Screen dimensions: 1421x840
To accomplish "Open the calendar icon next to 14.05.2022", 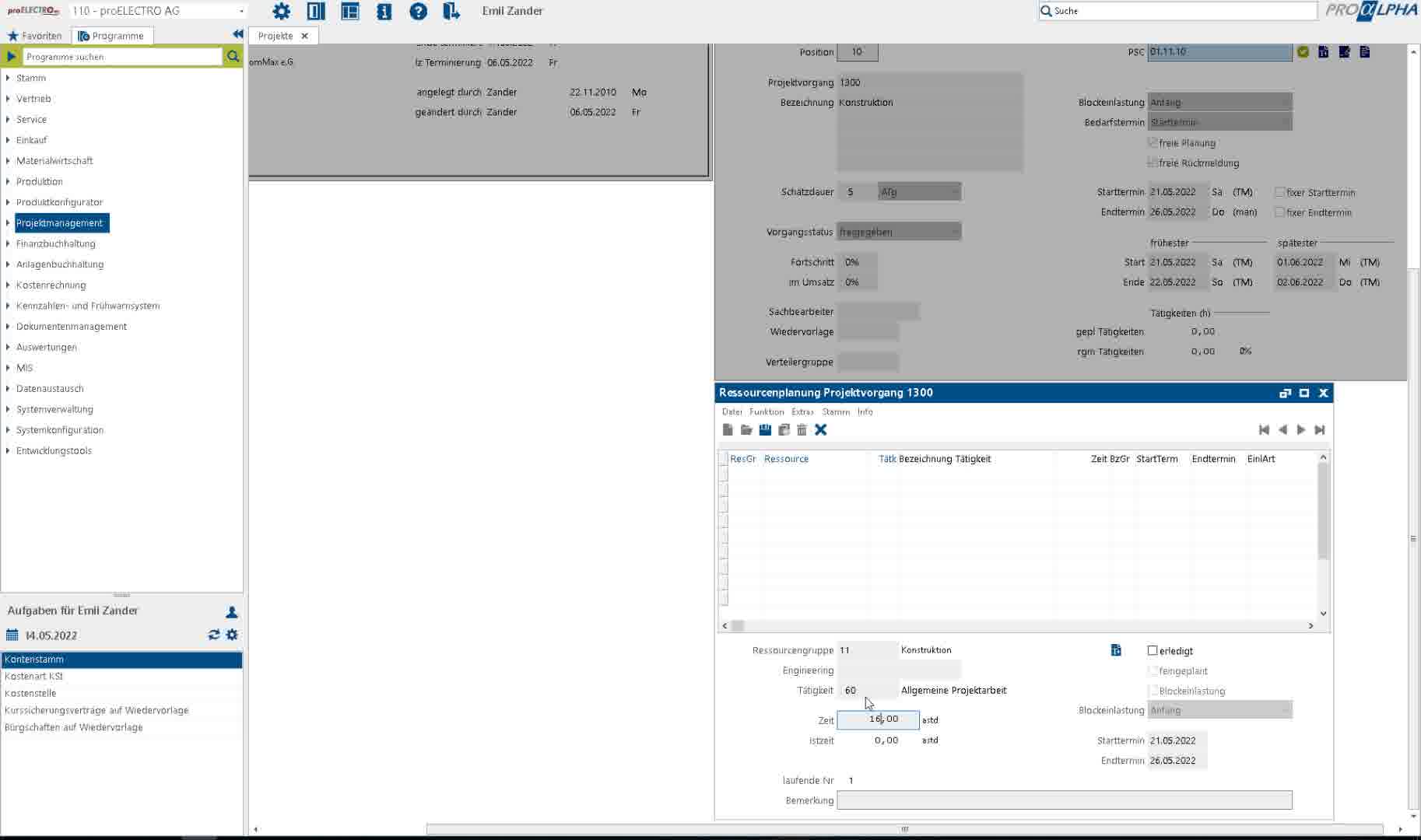I will [x=12, y=635].
